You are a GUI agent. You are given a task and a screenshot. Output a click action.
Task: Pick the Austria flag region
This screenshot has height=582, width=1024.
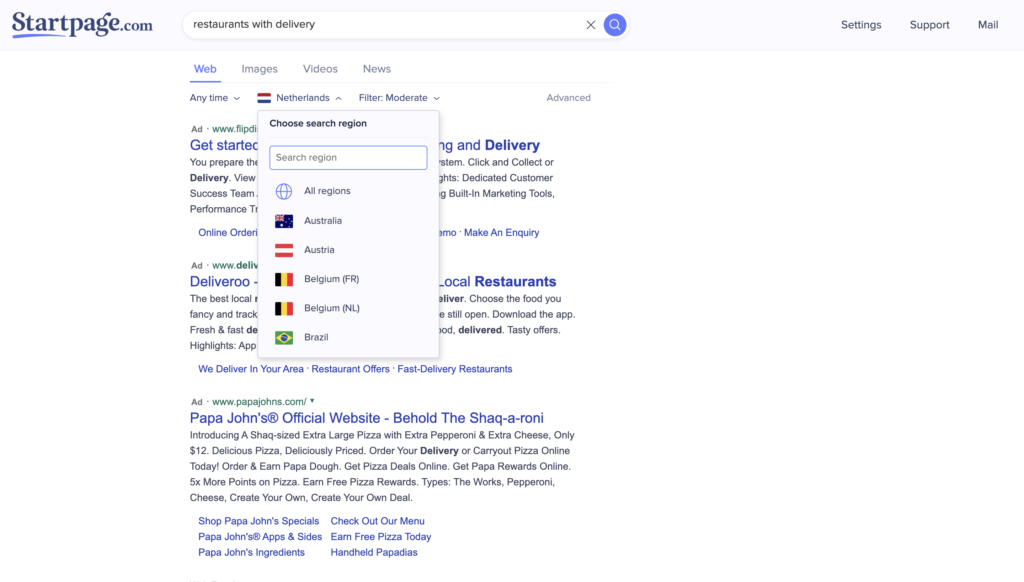284,250
